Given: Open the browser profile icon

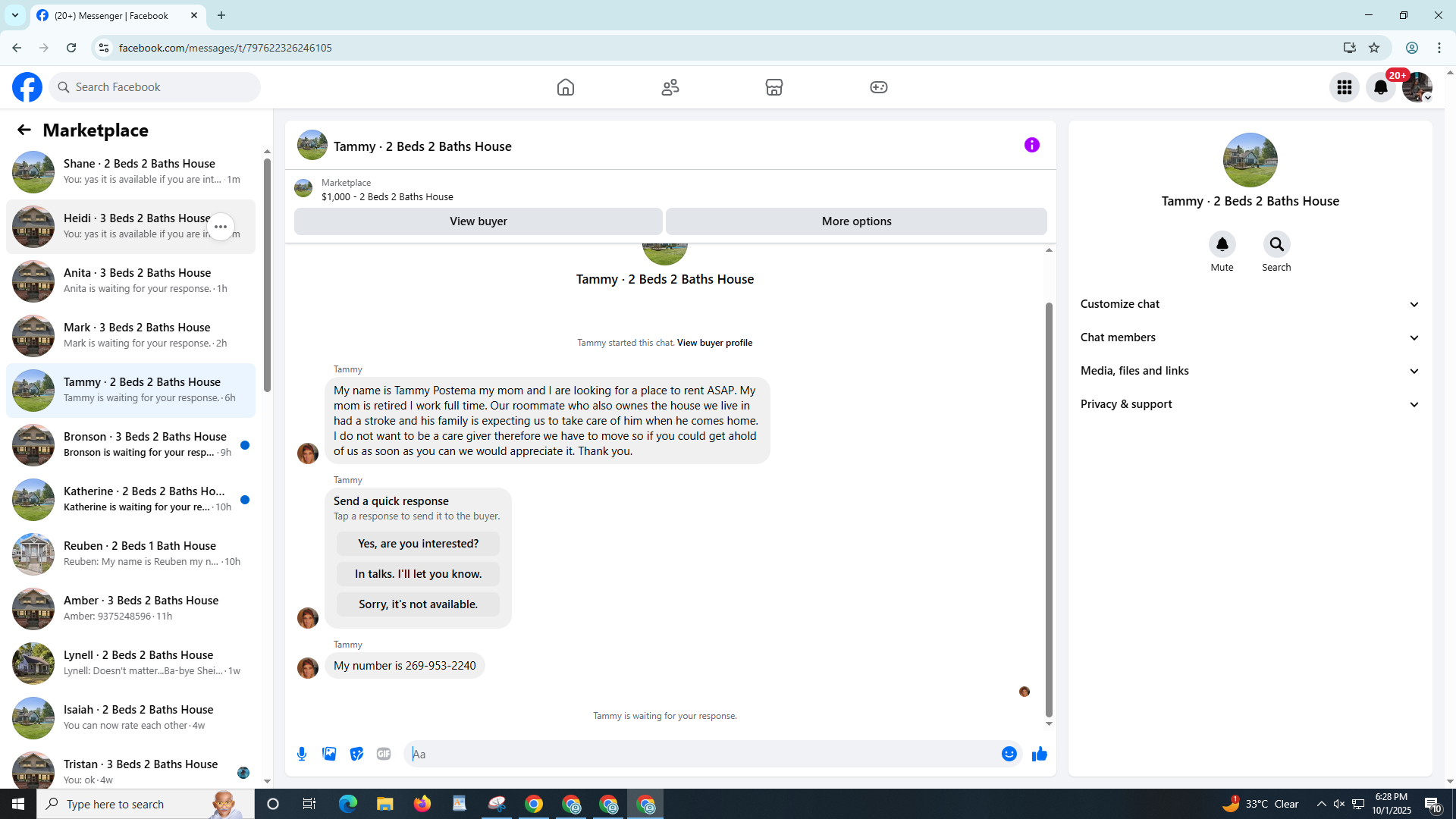Looking at the screenshot, I should pos(1412,48).
